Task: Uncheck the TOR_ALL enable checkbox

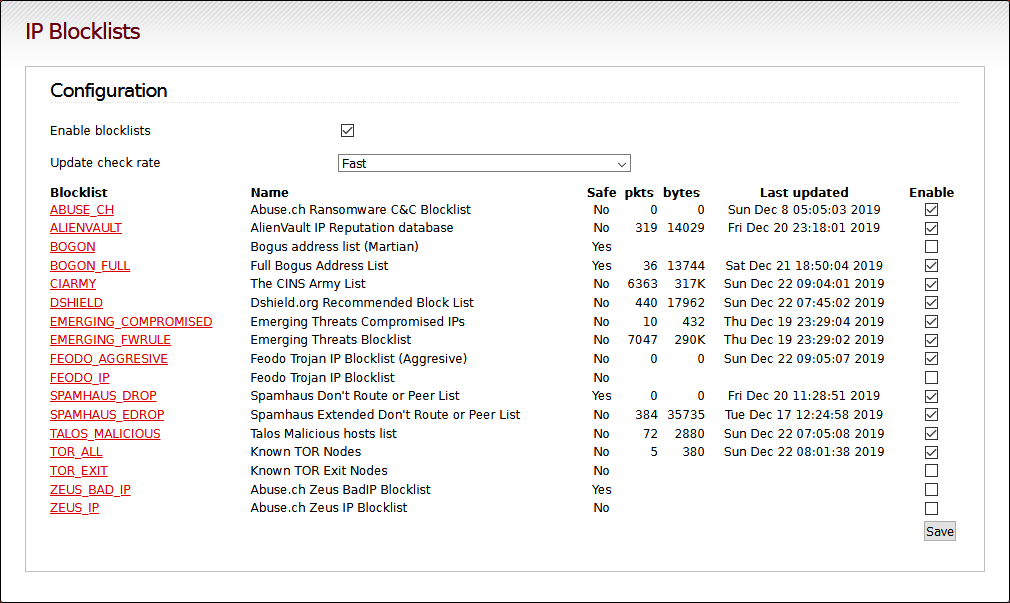Action: coord(931,452)
